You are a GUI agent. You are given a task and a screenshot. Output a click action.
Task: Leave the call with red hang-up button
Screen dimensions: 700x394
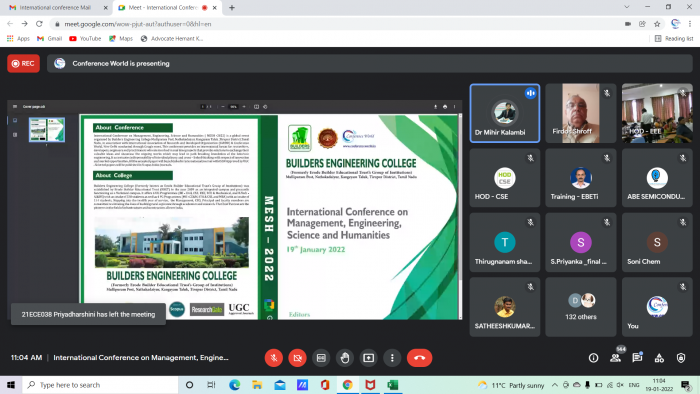(x=419, y=358)
